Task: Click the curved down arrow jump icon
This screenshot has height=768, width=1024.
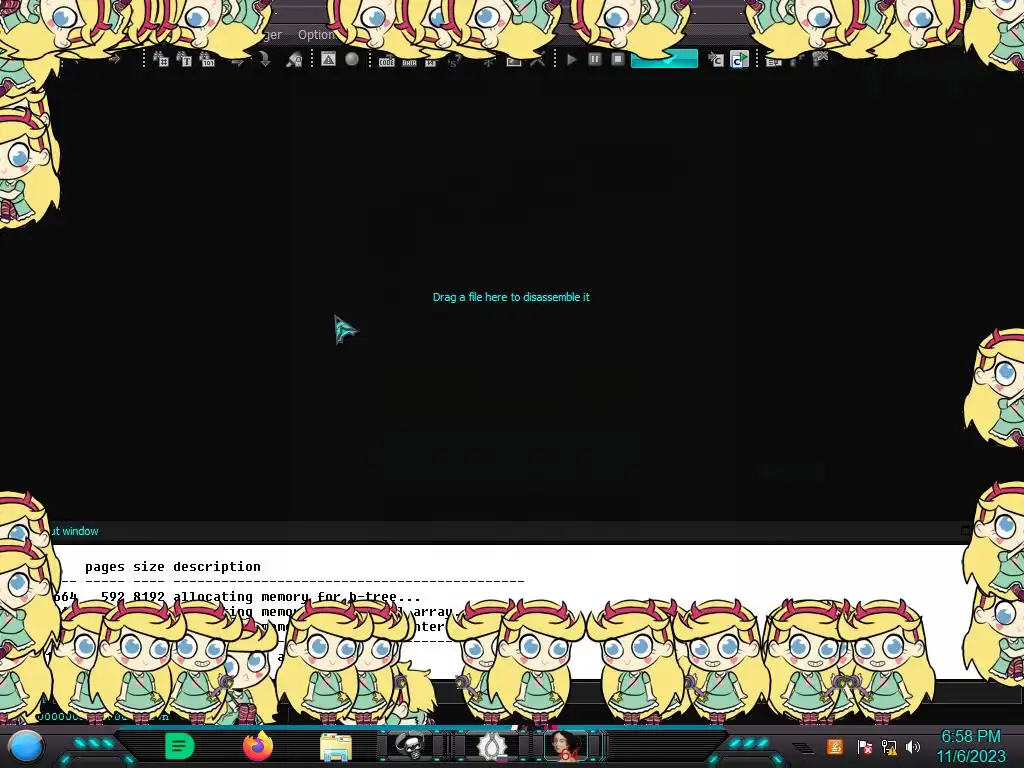Action: [265, 59]
